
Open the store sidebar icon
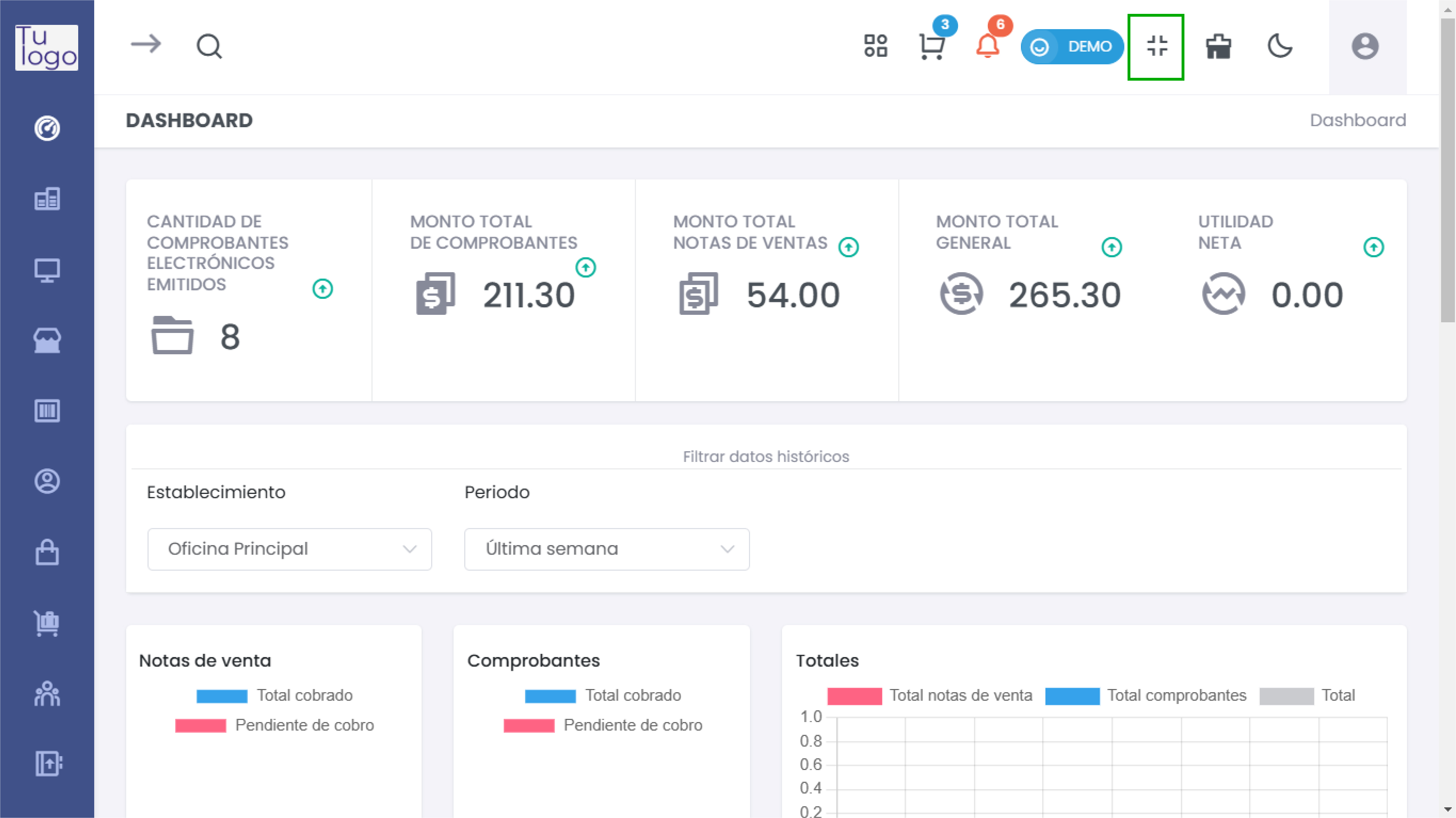tap(47, 340)
